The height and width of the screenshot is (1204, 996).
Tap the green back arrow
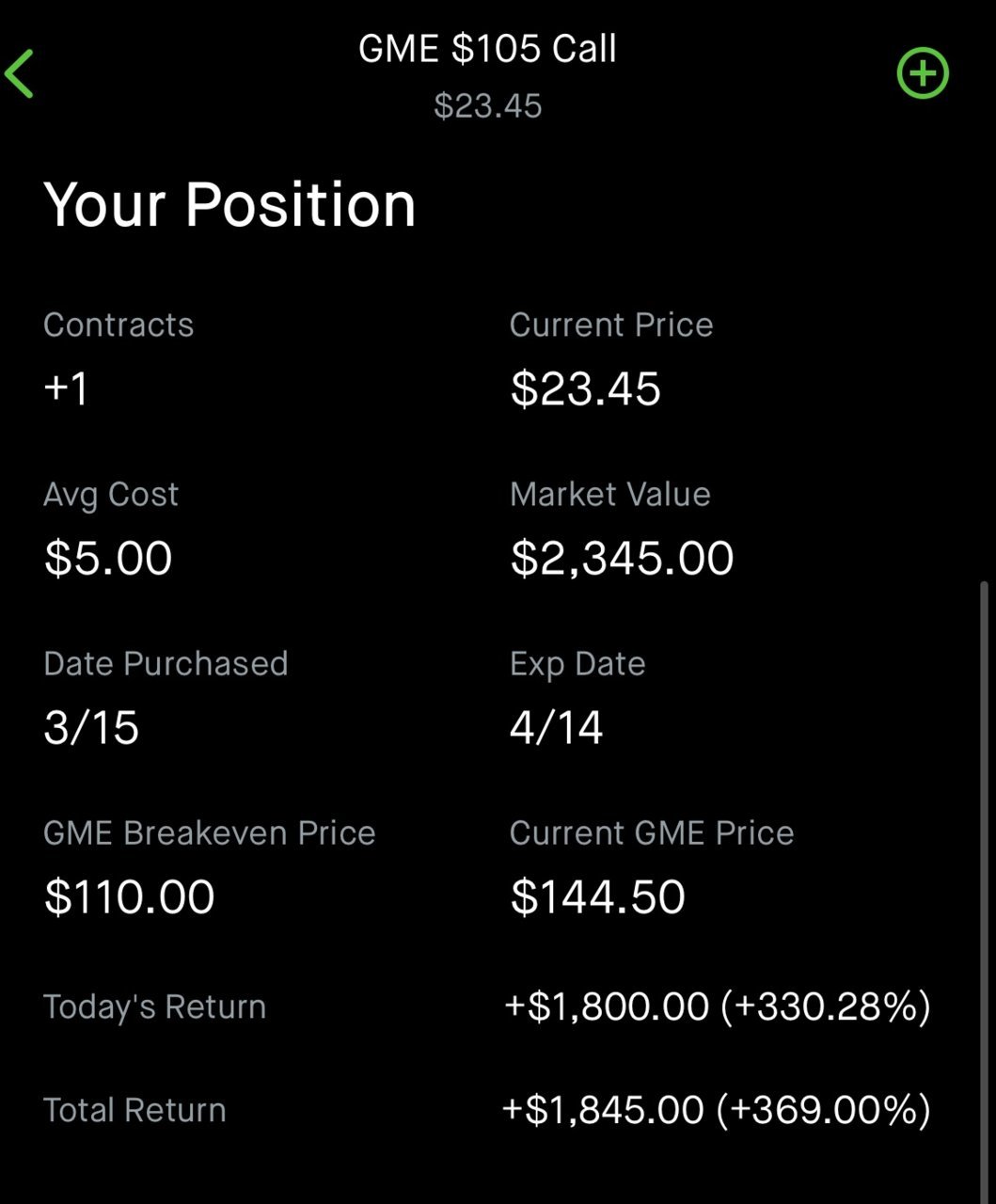tap(20, 74)
